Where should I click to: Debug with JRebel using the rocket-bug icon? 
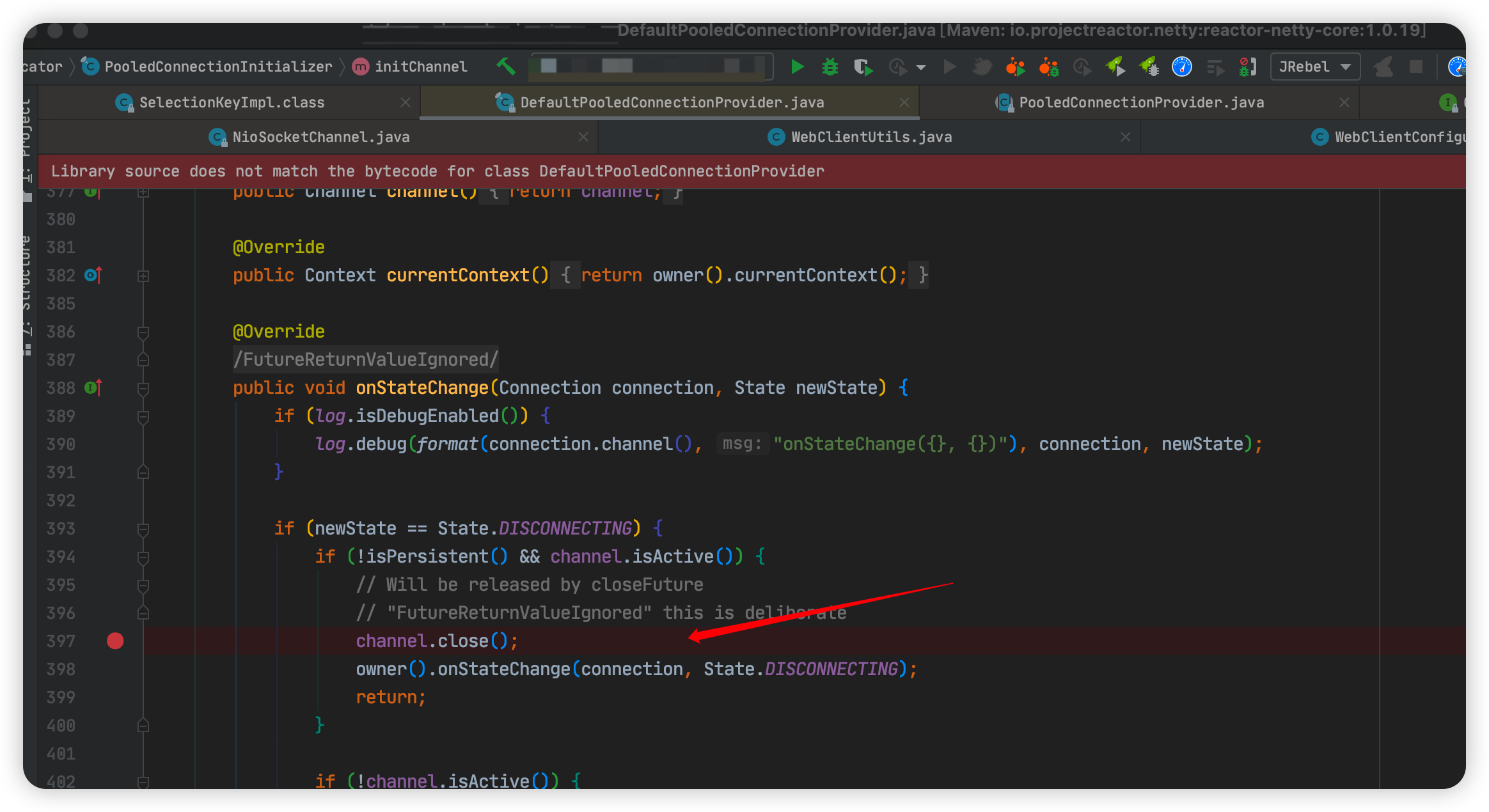click(1149, 66)
